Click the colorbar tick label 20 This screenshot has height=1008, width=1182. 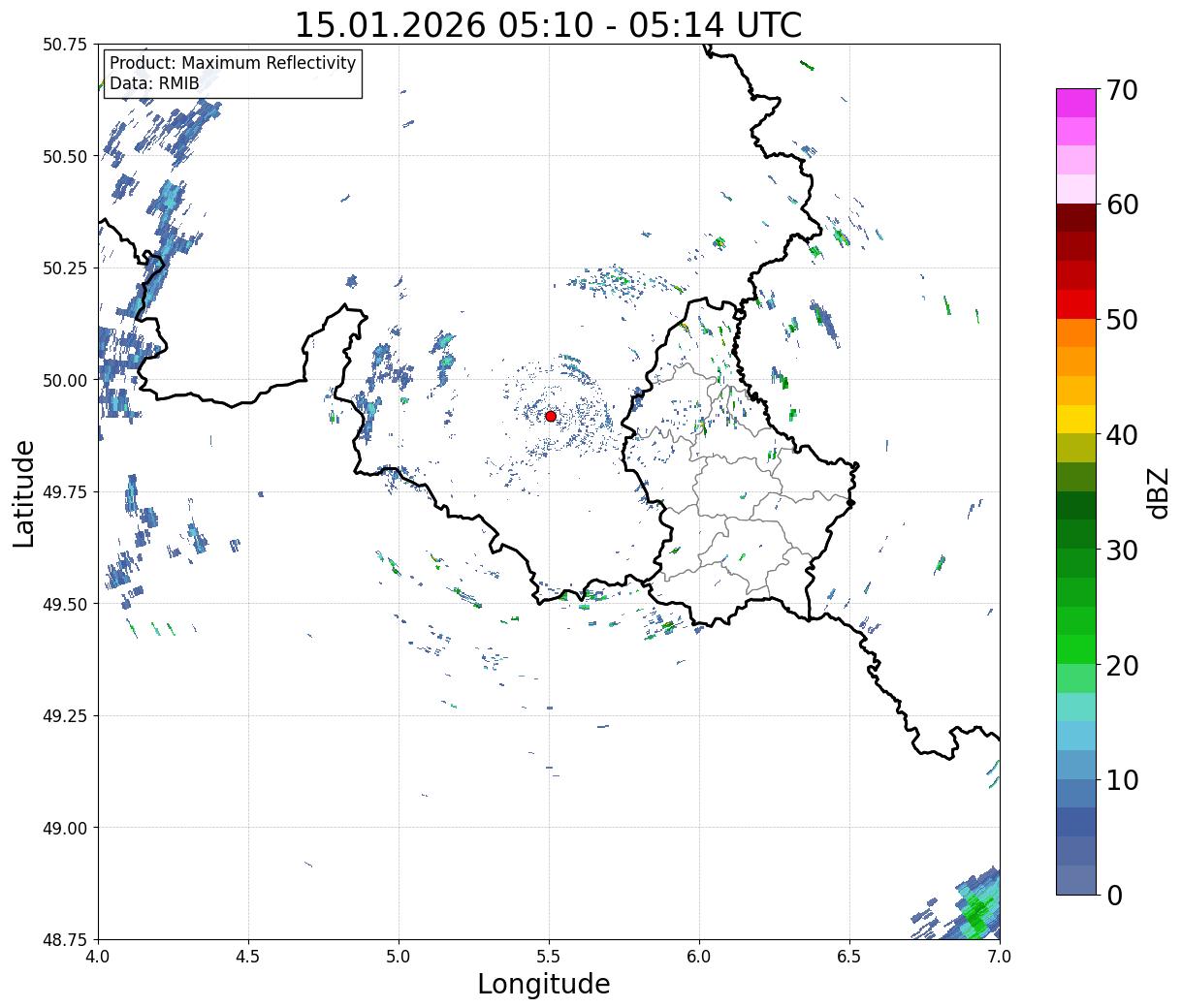1121,665
